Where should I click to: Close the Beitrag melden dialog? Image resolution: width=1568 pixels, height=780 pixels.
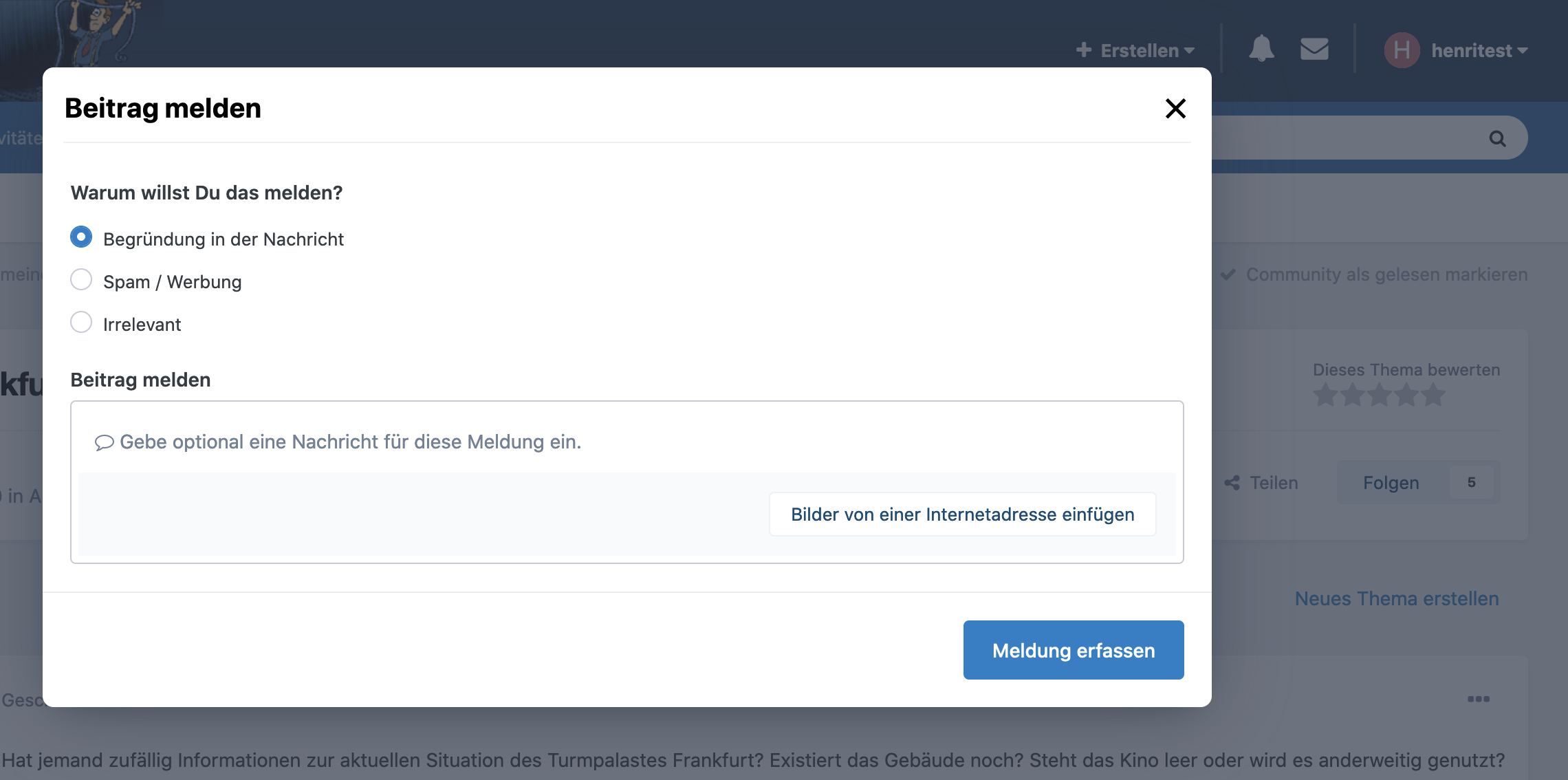pyautogui.click(x=1175, y=108)
